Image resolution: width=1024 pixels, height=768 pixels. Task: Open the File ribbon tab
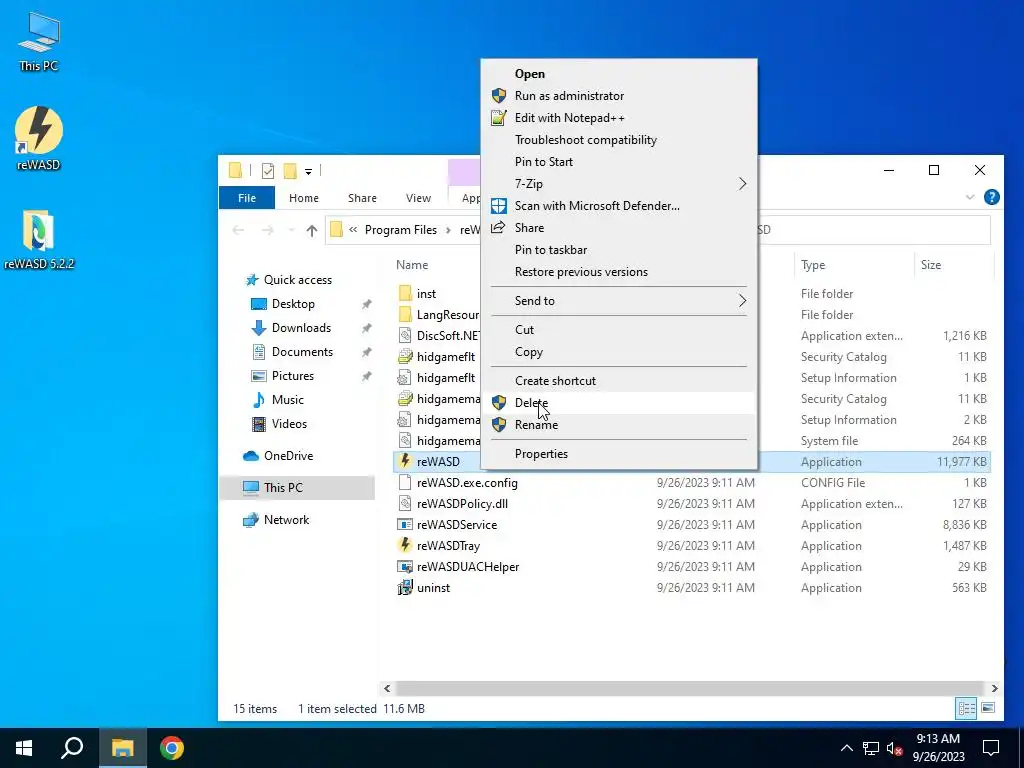point(247,198)
